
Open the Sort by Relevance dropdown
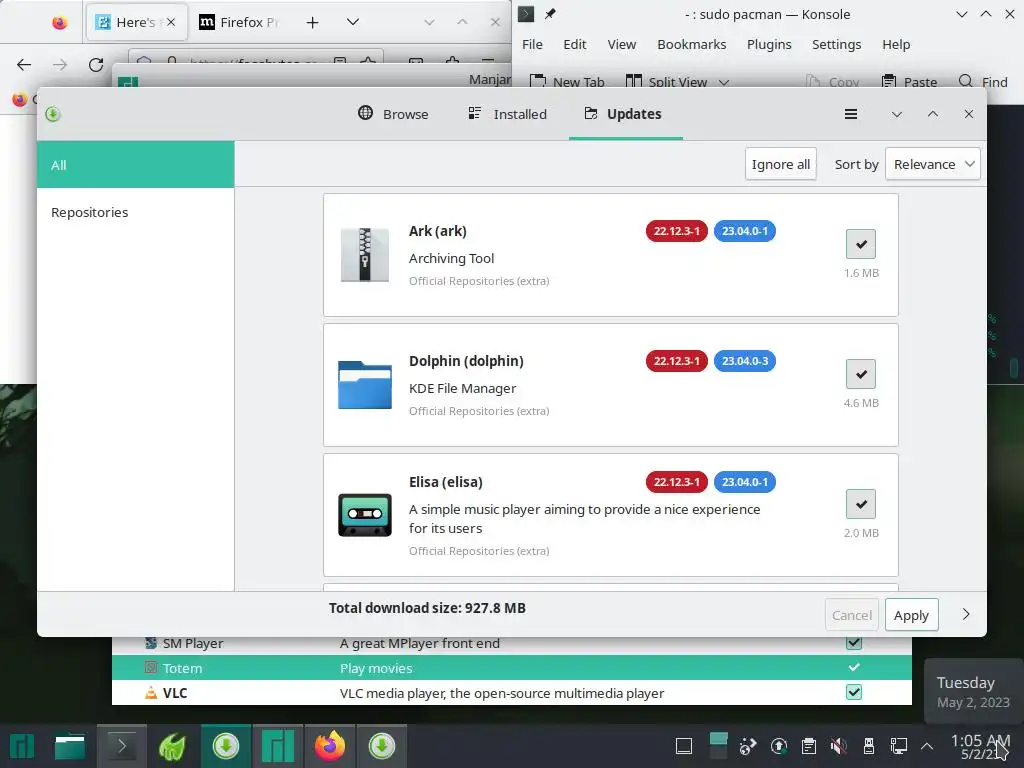933,164
